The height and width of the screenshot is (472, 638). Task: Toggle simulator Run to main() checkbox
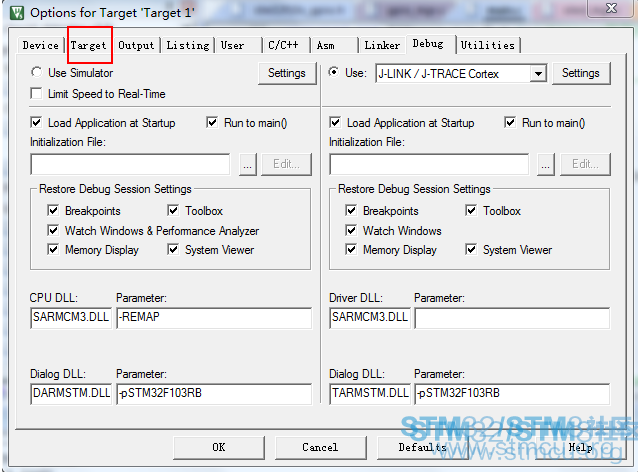click(212, 122)
